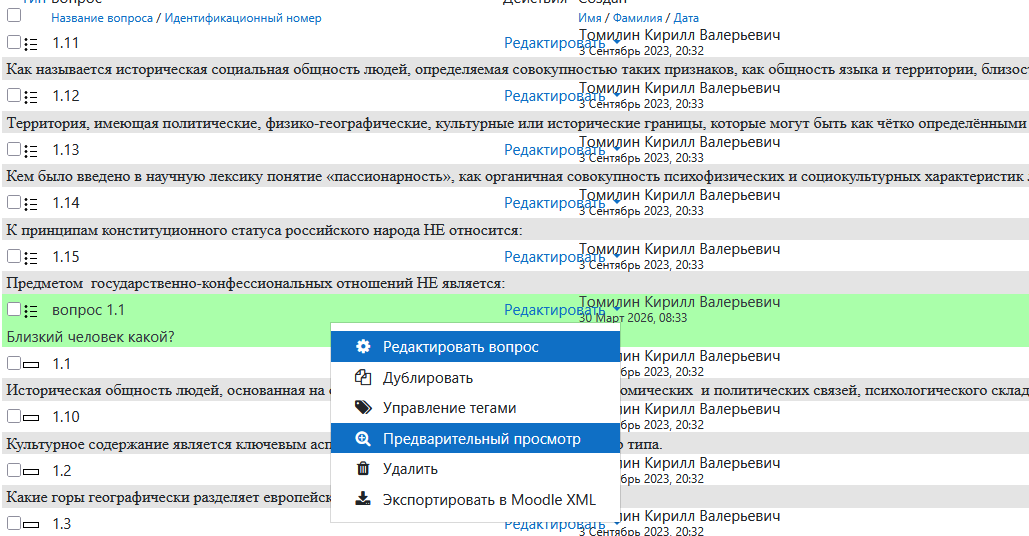Click the question name 1.11

[66, 43]
